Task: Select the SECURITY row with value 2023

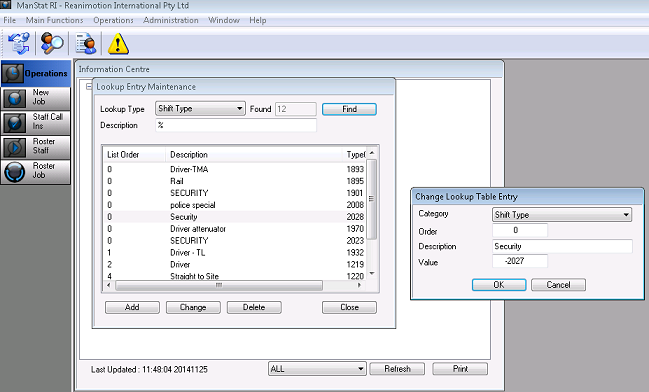Action: pos(235,241)
